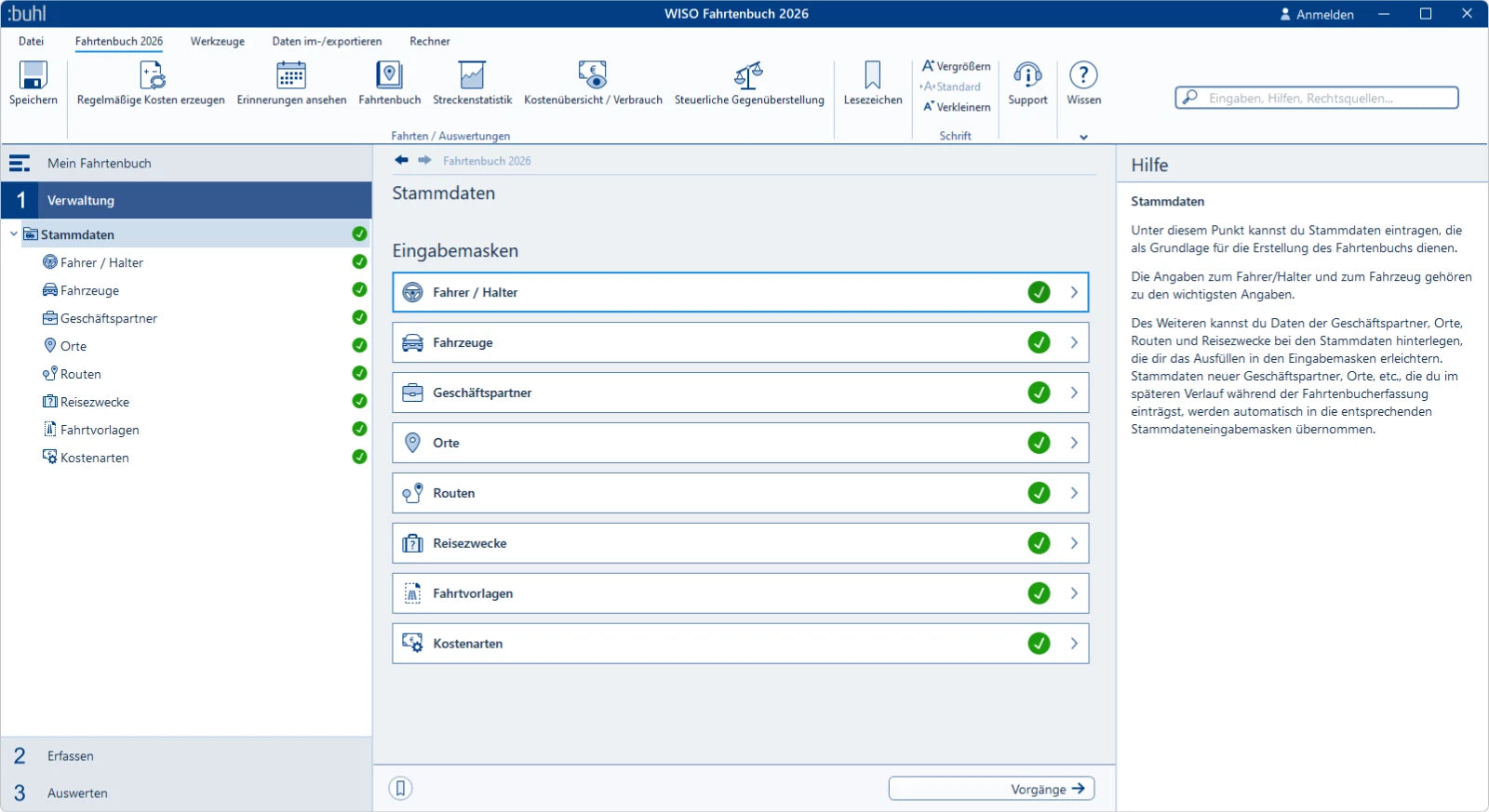Reset font size with Standard
This screenshot has height=812, width=1489.
tap(950, 87)
